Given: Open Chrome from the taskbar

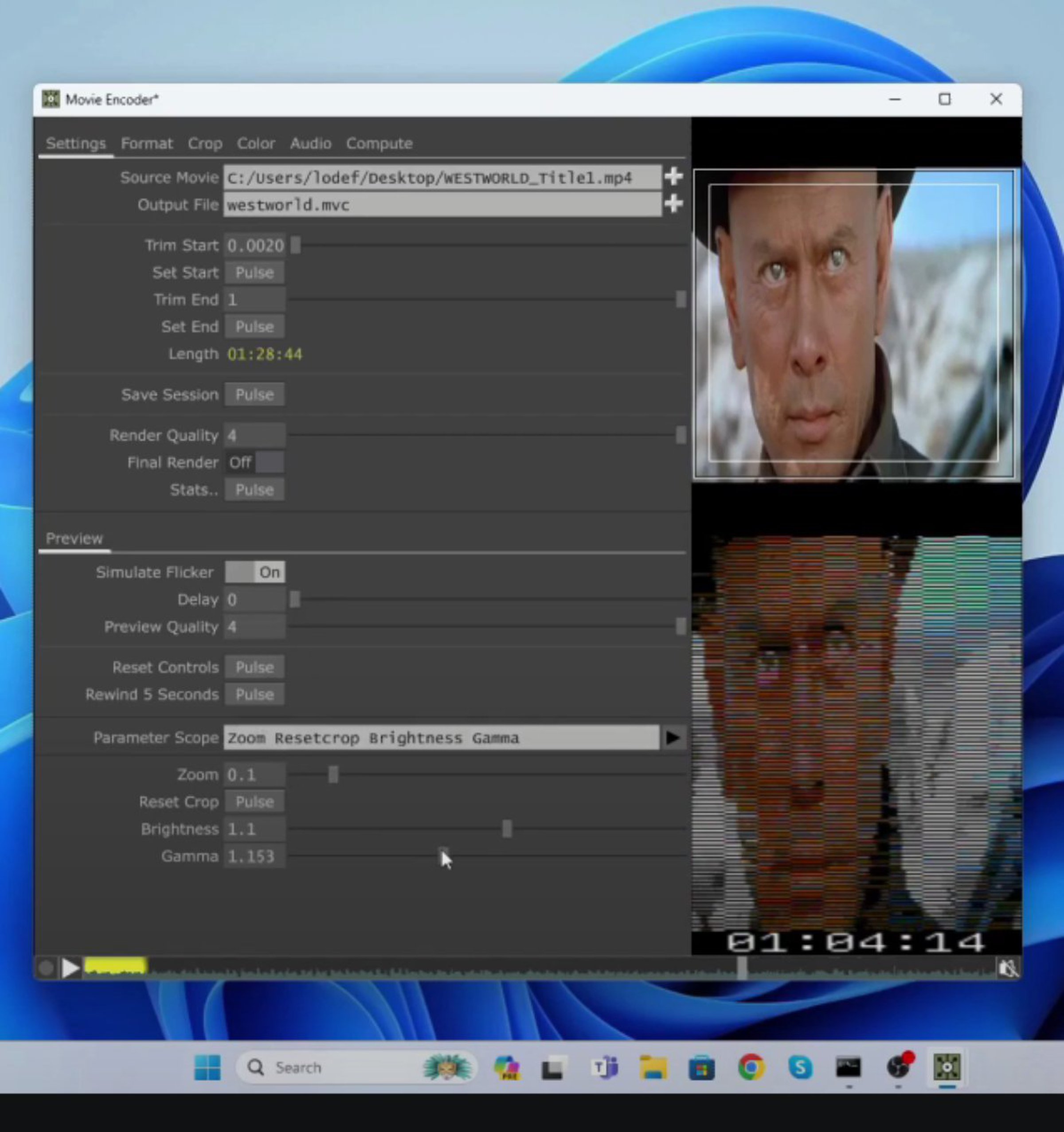Looking at the screenshot, I should (x=751, y=1067).
